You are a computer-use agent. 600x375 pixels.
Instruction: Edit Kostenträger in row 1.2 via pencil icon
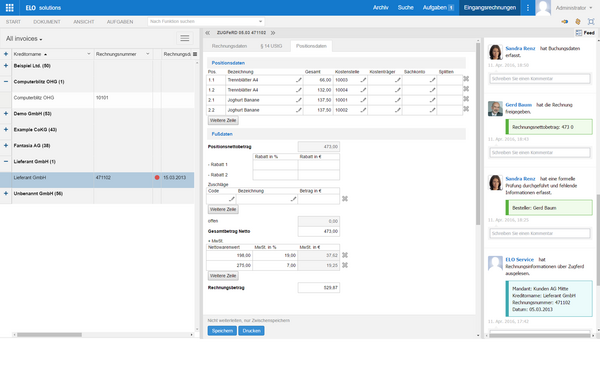click(x=398, y=90)
